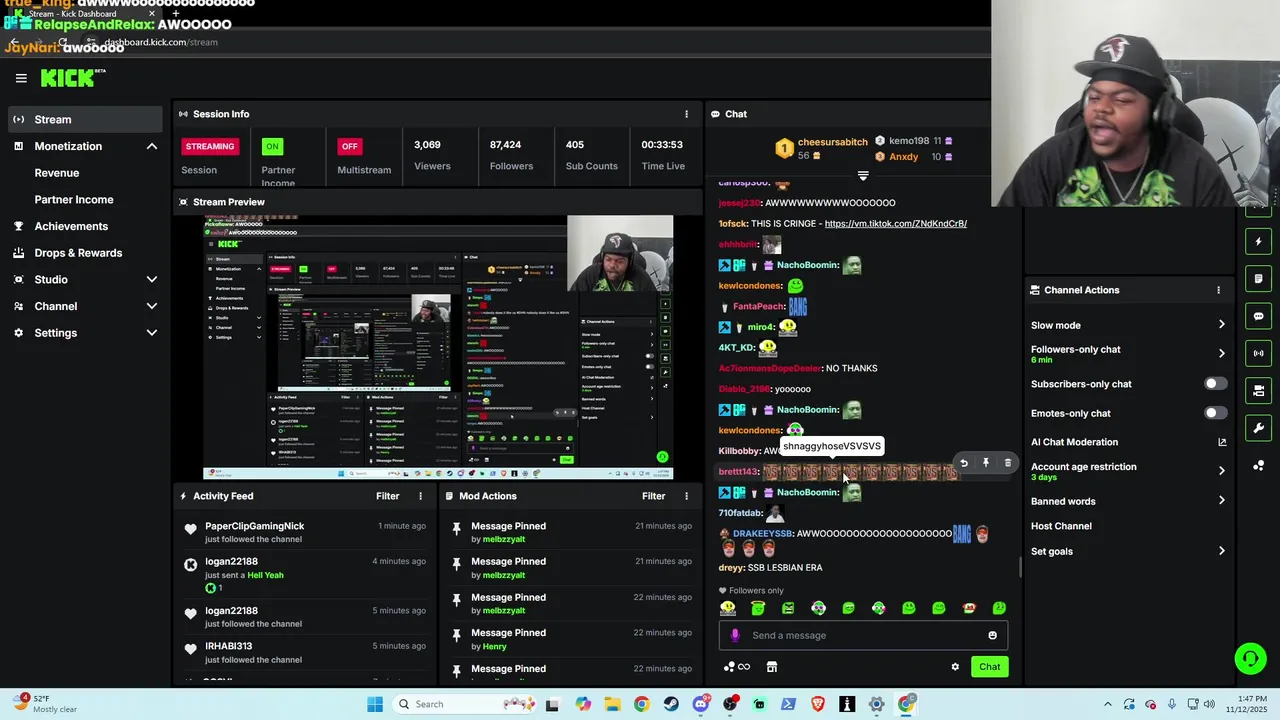Click the chat scrollbar
The width and height of the screenshot is (1280, 720).
click(1020, 567)
